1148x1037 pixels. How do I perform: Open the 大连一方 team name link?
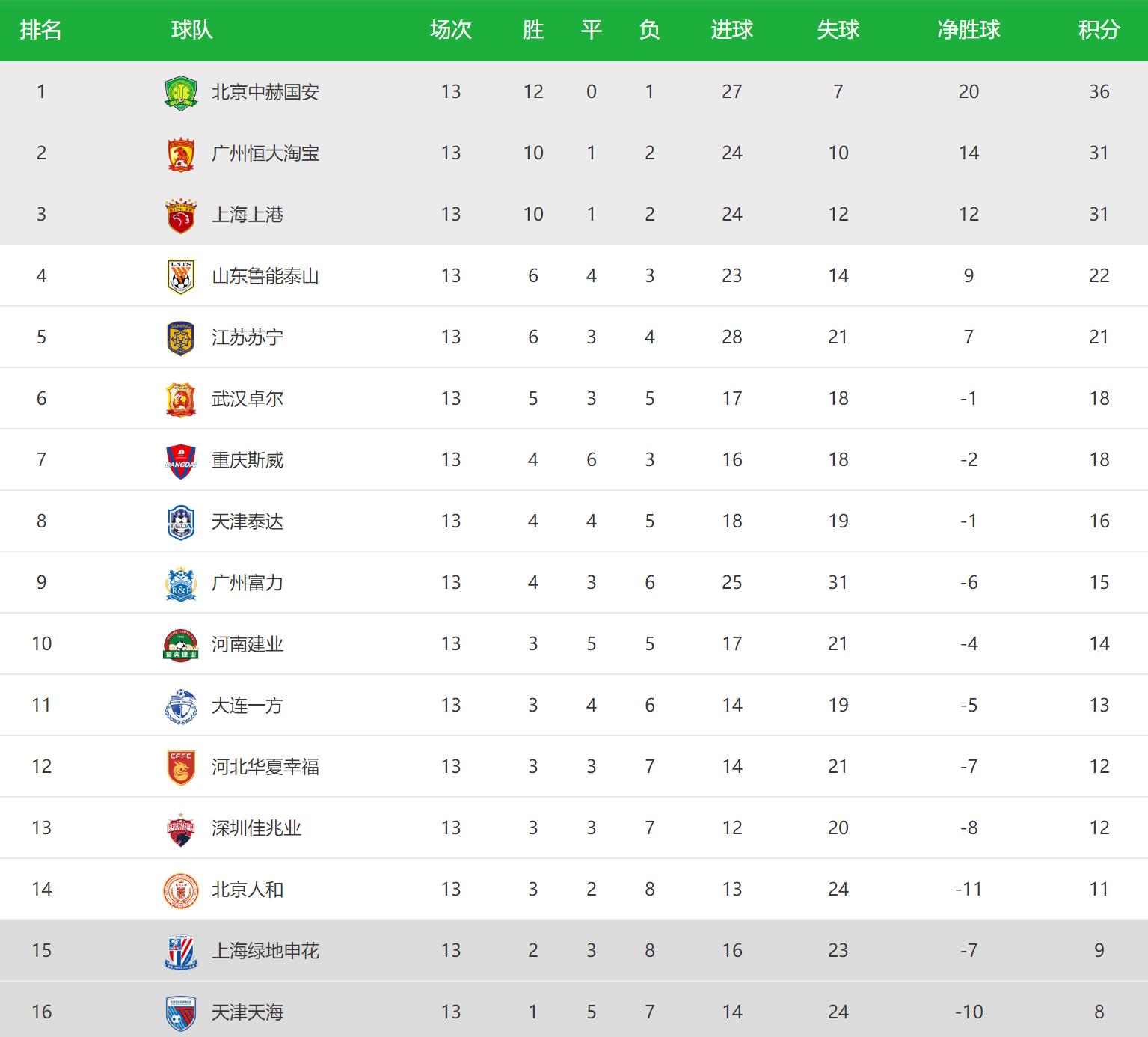pyautogui.click(x=247, y=706)
